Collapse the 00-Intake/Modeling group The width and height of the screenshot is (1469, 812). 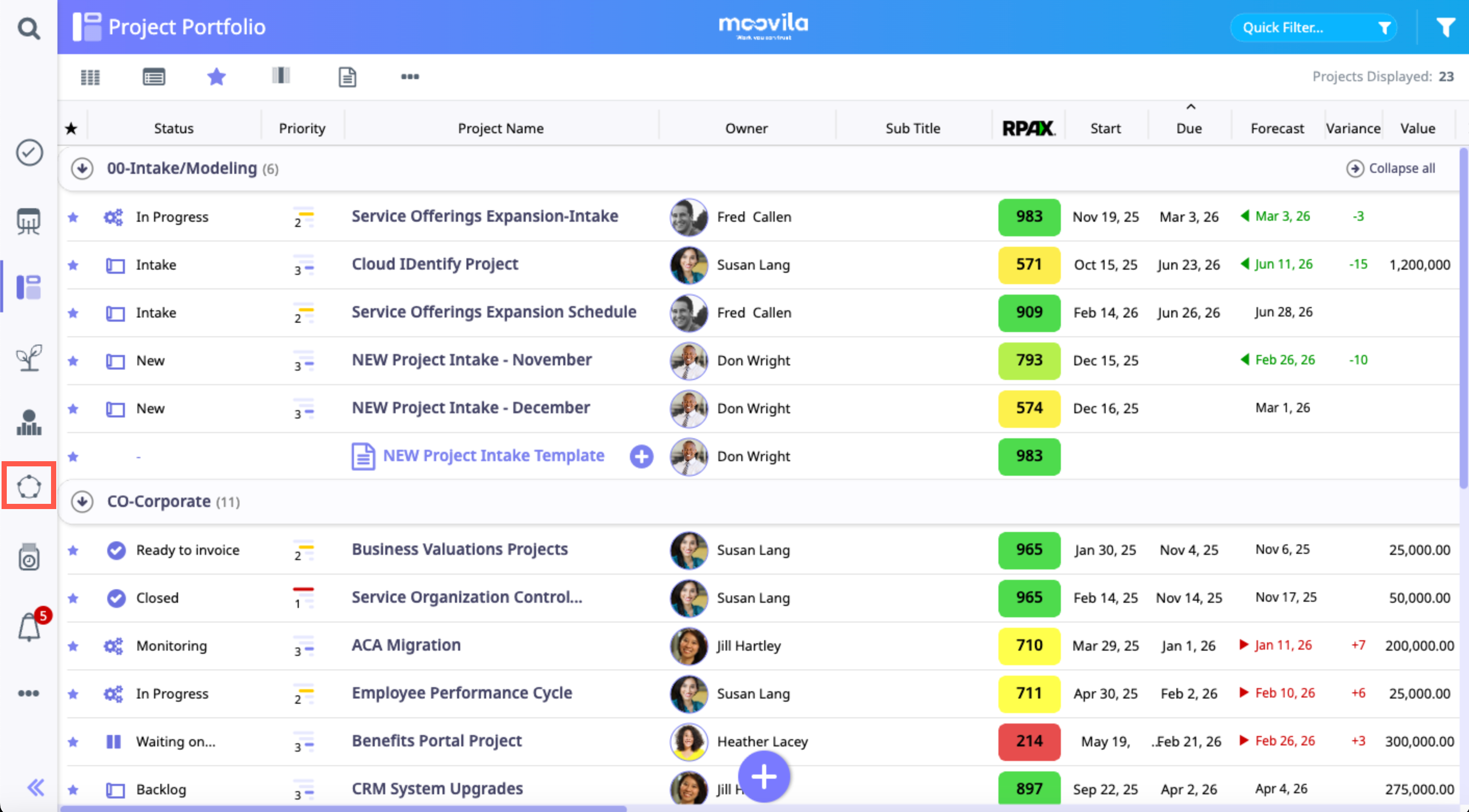(x=82, y=169)
